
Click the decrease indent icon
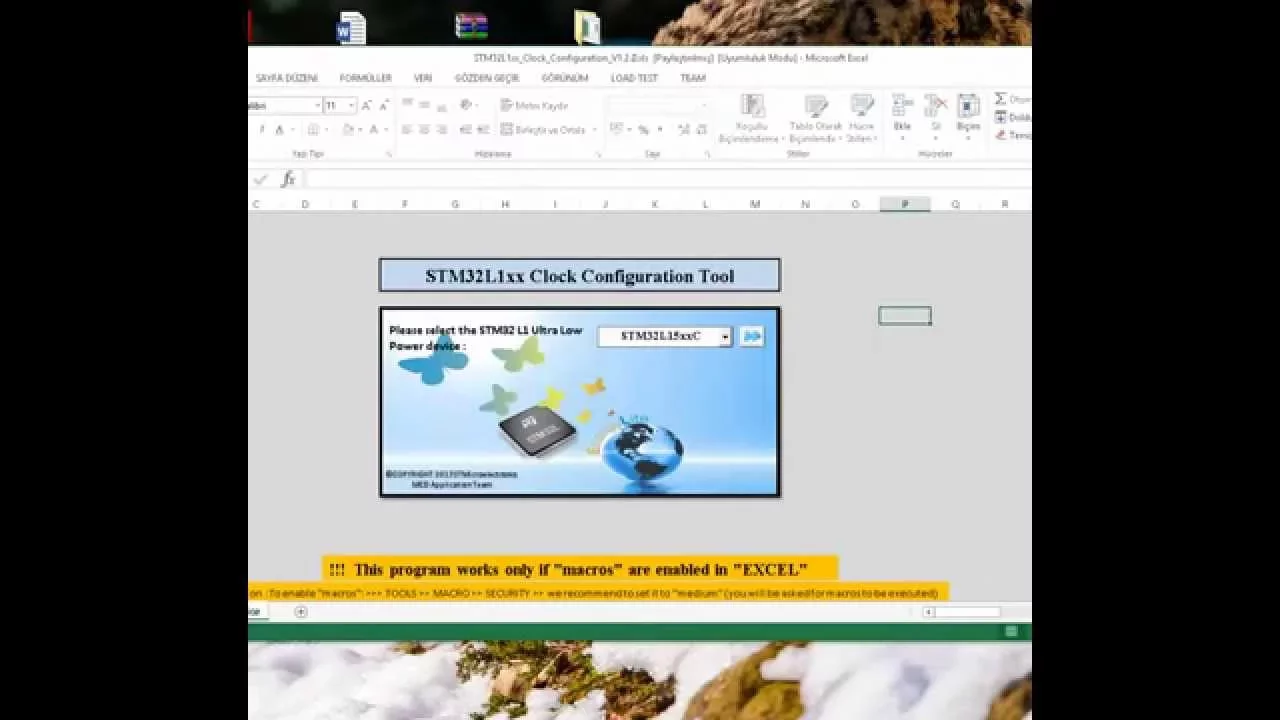466,130
